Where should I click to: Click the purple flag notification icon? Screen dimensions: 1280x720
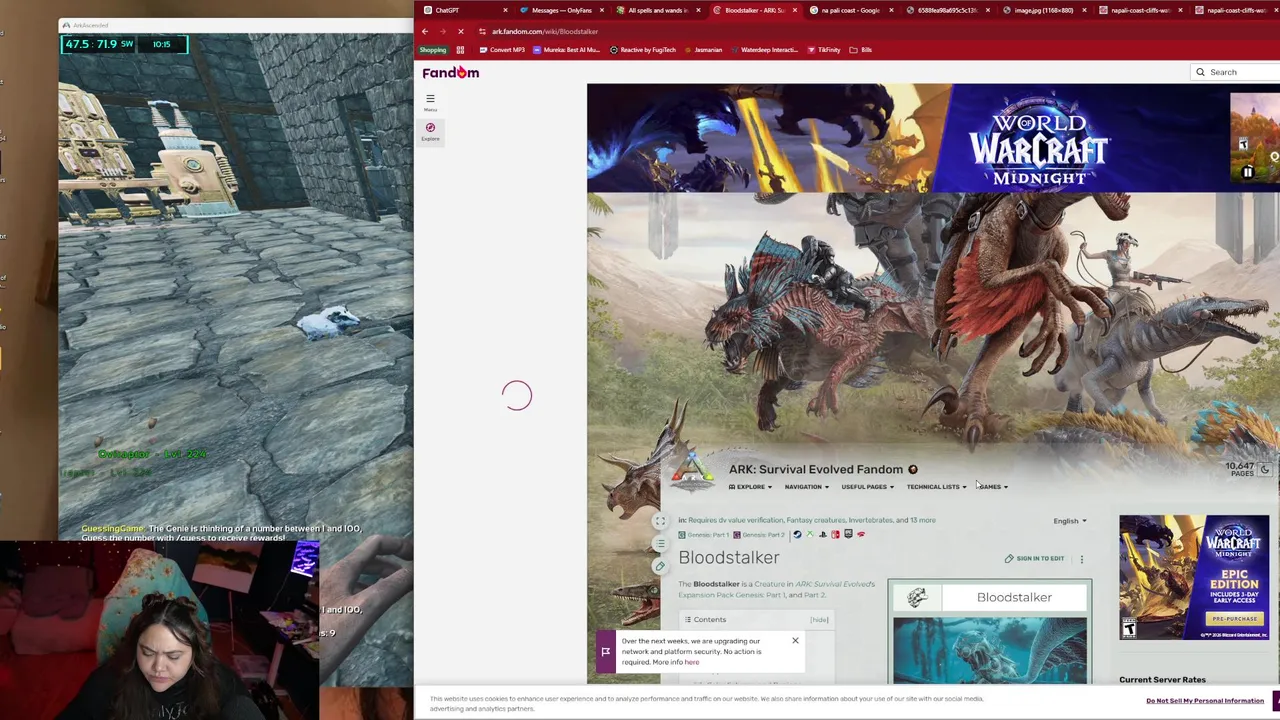point(605,652)
